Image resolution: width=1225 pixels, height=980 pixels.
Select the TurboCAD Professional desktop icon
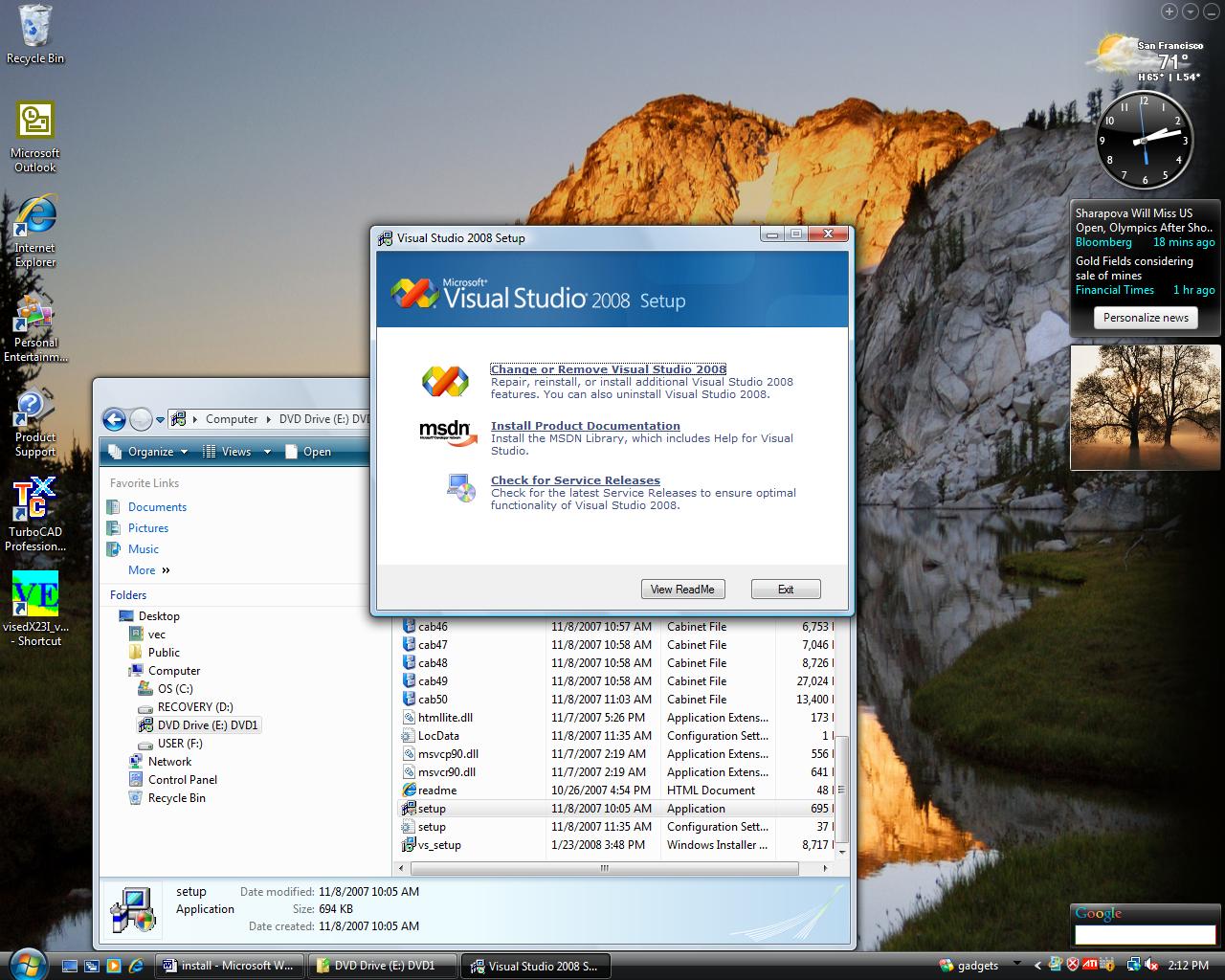click(x=35, y=515)
